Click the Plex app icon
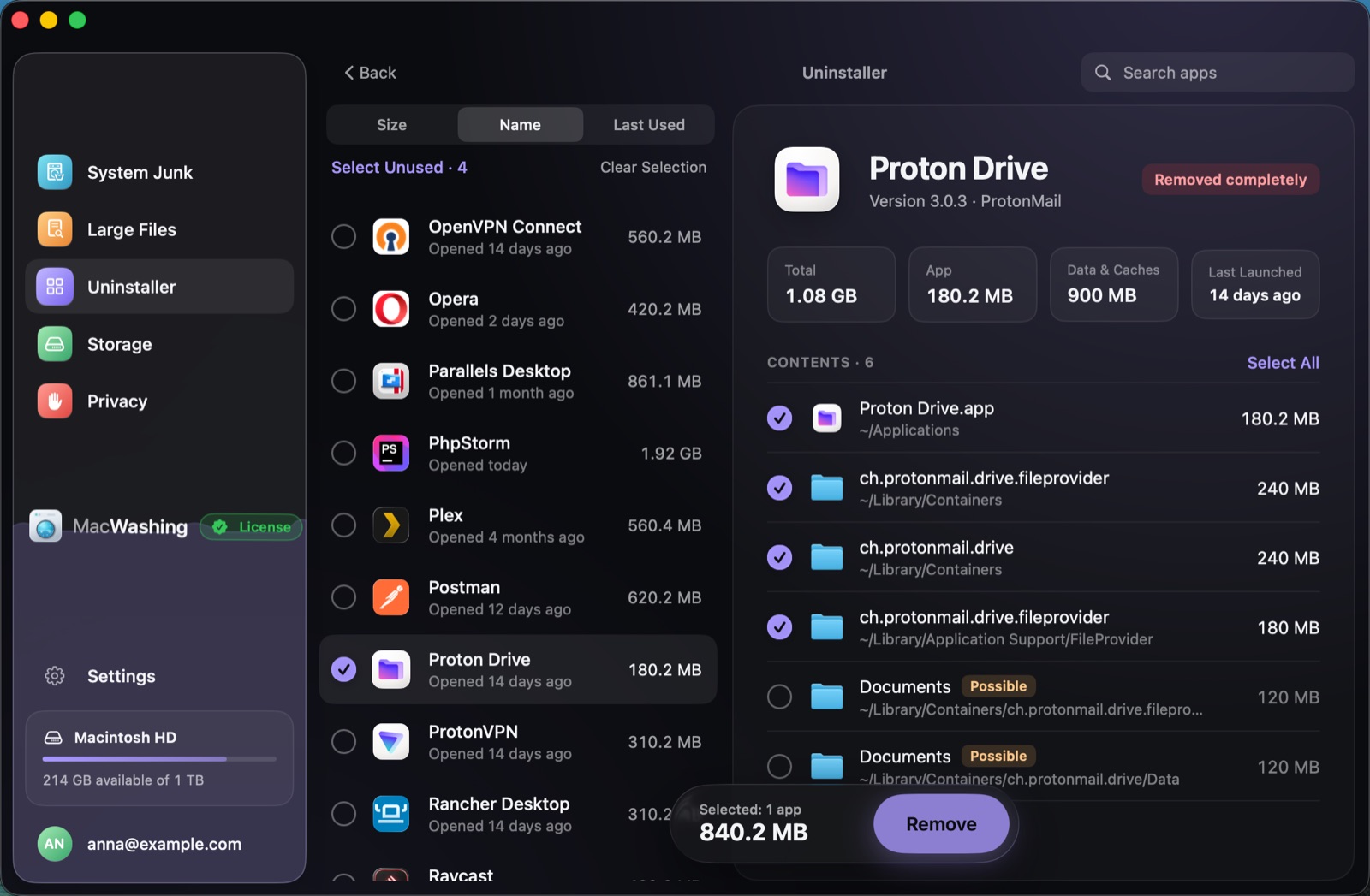Screen dimensions: 1370x896 click(x=391, y=525)
